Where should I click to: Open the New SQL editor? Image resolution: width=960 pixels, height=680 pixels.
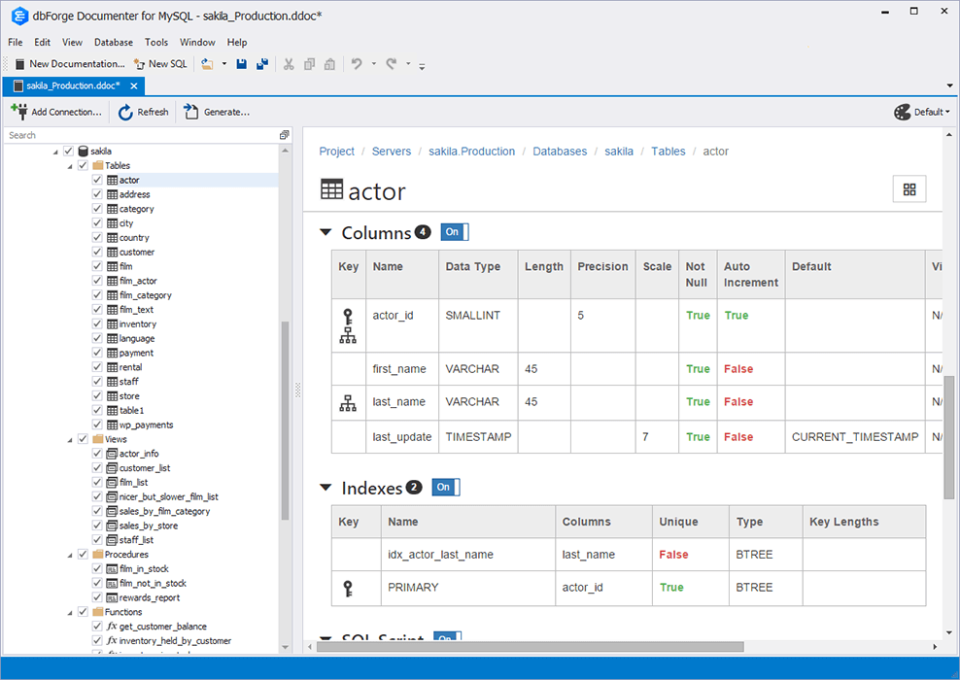click(160, 63)
